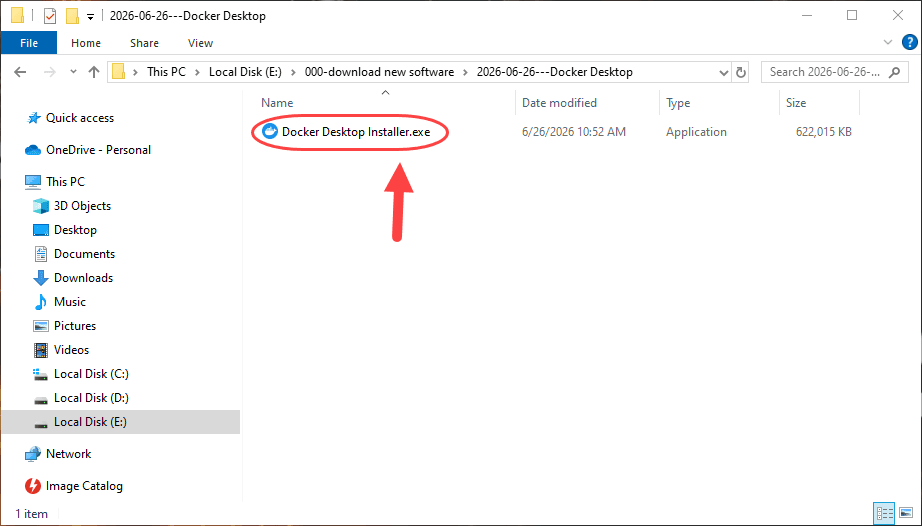The image size is (922, 526).
Task: Open the Music folder in sidebar
Action: 70,302
